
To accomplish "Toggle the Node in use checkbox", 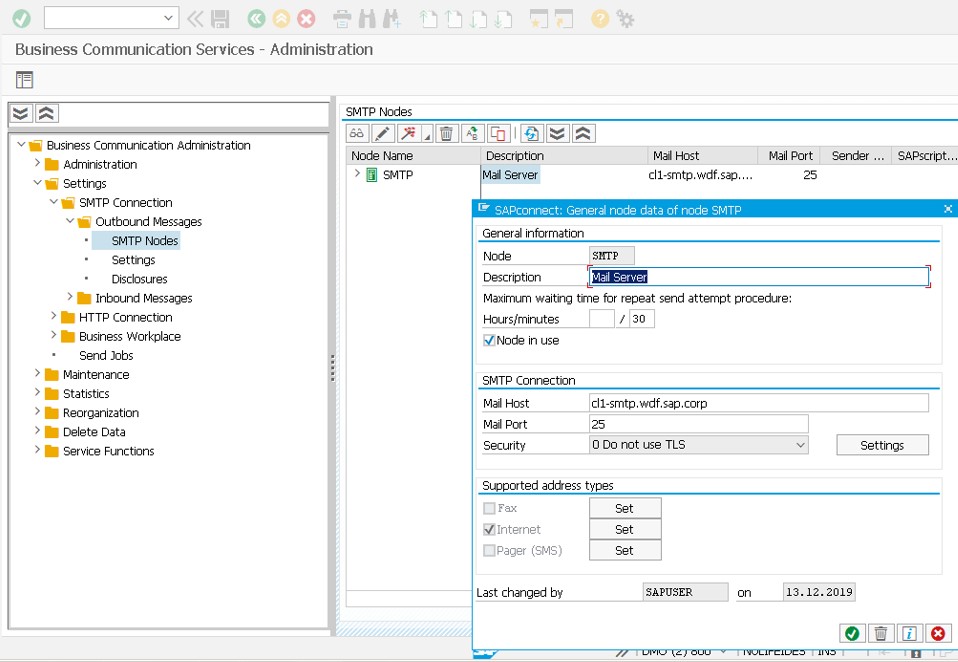I will click(x=489, y=341).
